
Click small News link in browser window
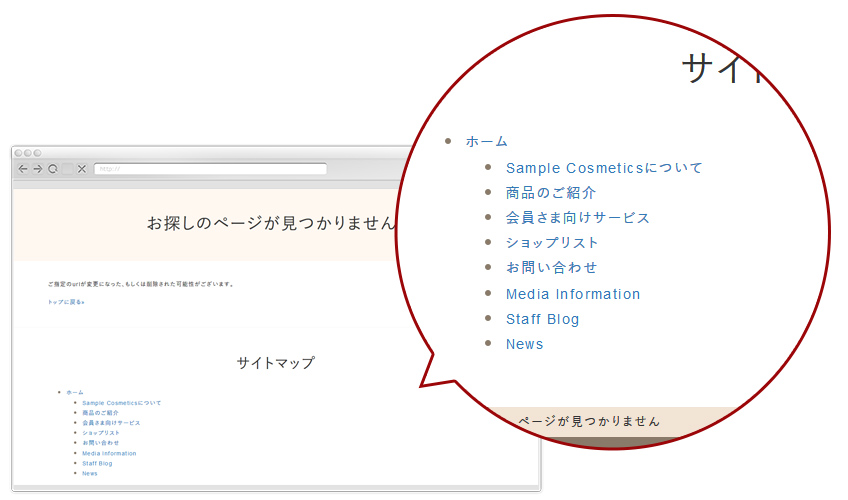pyautogui.click(x=90, y=473)
